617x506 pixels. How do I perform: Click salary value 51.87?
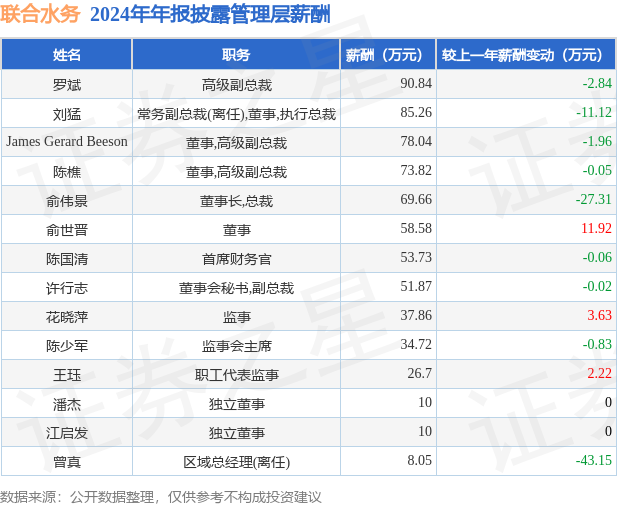point(416,286)
